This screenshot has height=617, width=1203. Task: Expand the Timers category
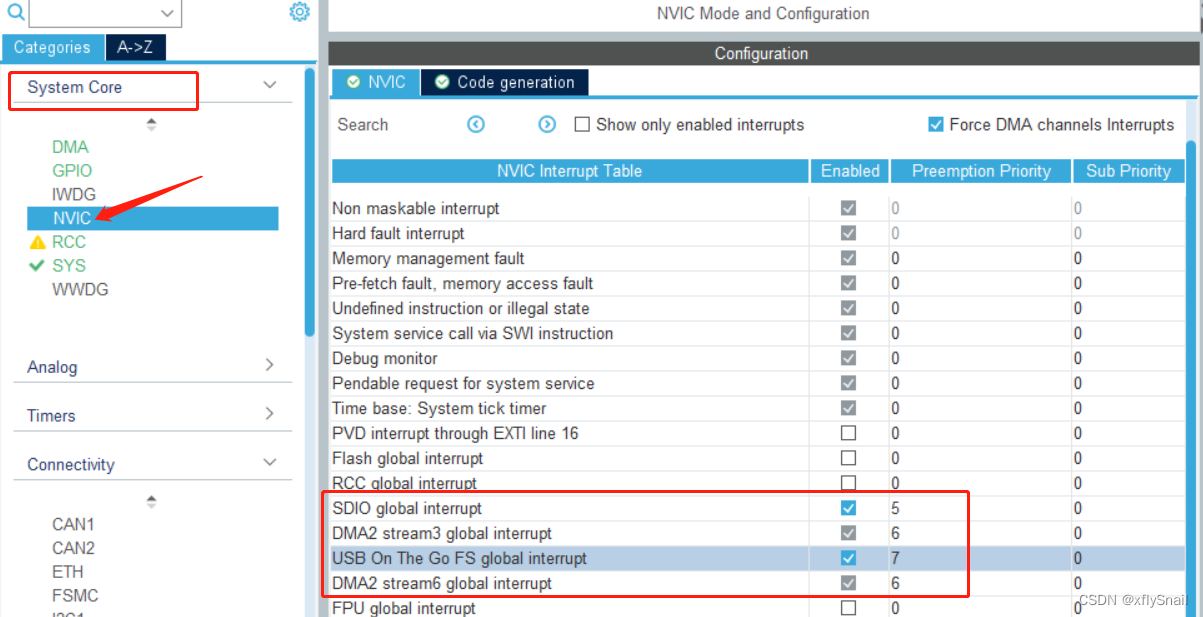pos(269,414)
